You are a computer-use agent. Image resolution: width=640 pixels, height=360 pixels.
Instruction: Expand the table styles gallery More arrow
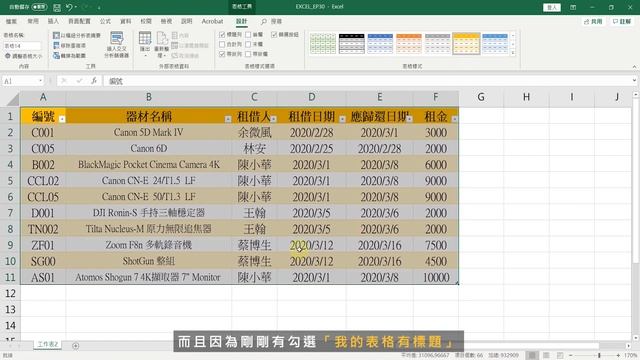[x=513, y=52]
